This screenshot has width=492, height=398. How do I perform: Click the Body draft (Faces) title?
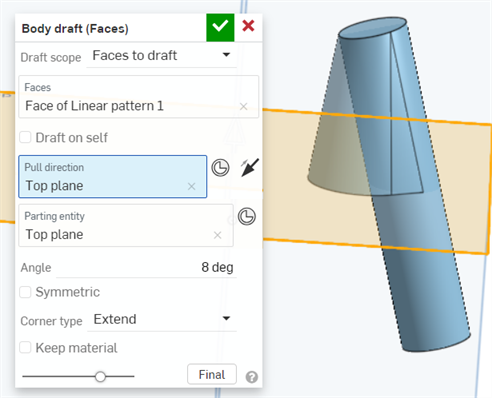pyautogui.click(x=75, y=29)
